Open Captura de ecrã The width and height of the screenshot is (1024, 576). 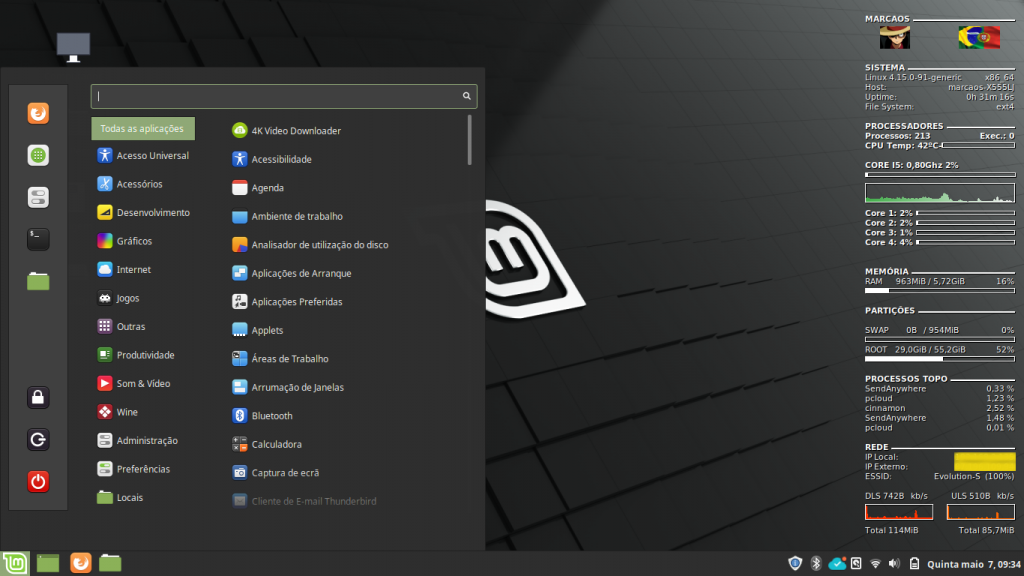coord(276,473)
